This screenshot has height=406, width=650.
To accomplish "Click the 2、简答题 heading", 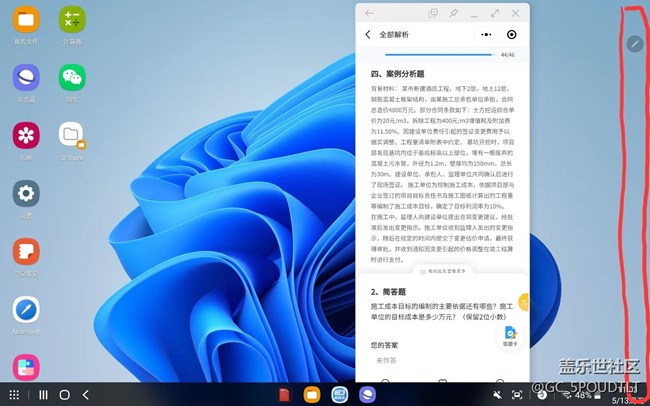I will pyautogui.click(x=388, y=292).
